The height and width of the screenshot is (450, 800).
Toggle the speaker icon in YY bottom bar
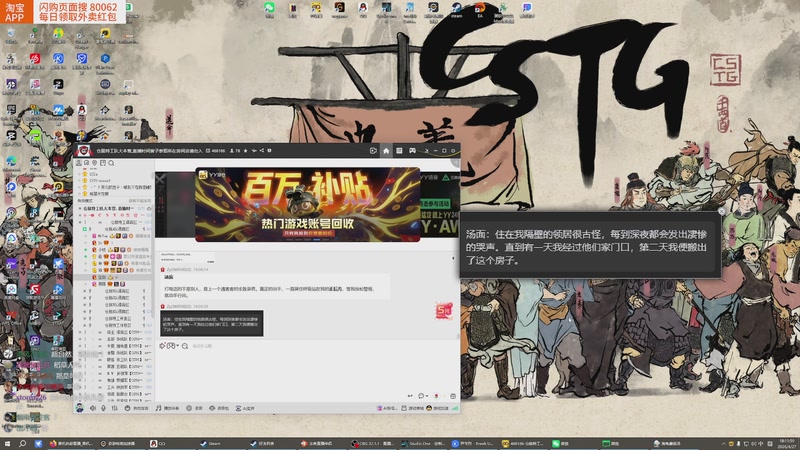pos(93,408)
